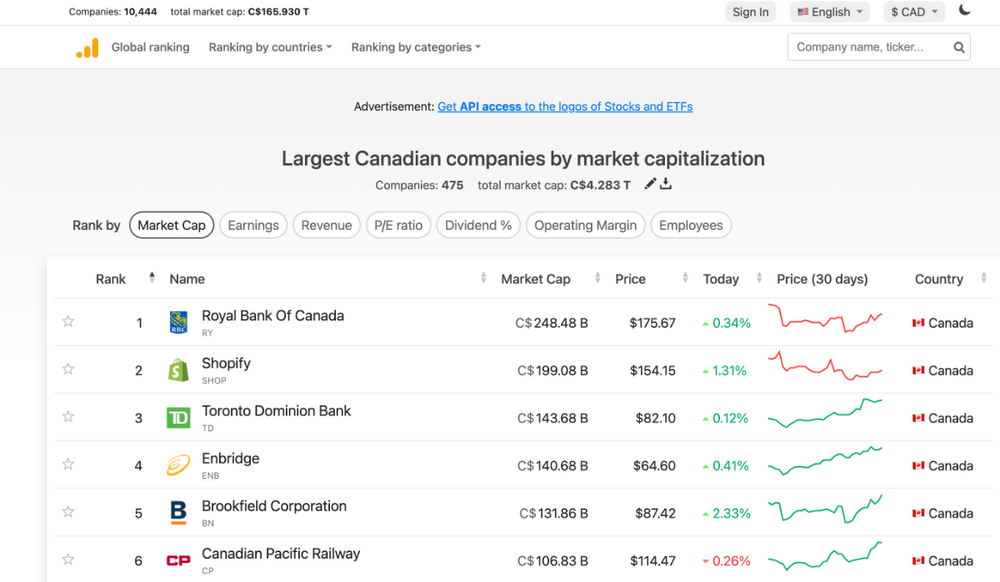Sort by Today column arrows
Screen dimensions: 1000x582
[x=759, y=277]
